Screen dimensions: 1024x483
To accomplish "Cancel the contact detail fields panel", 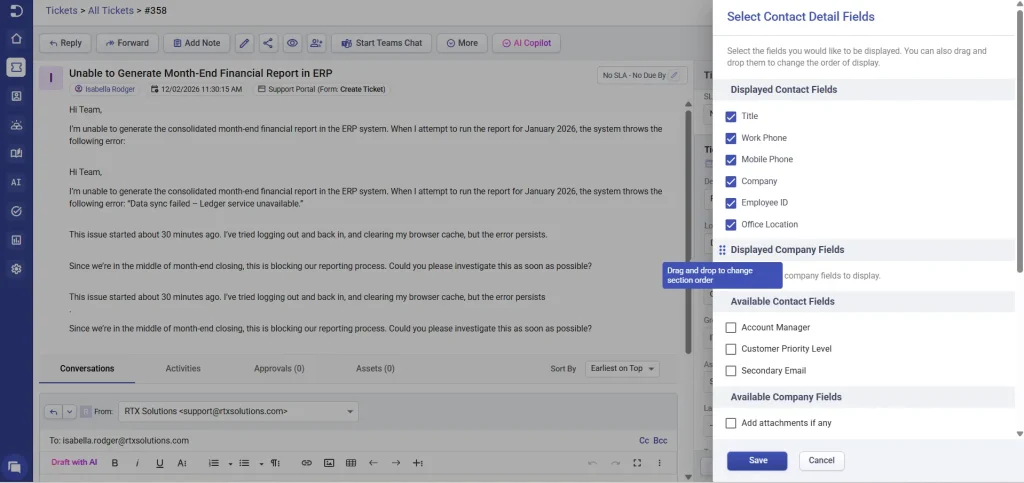I will [x=822, y=461].
